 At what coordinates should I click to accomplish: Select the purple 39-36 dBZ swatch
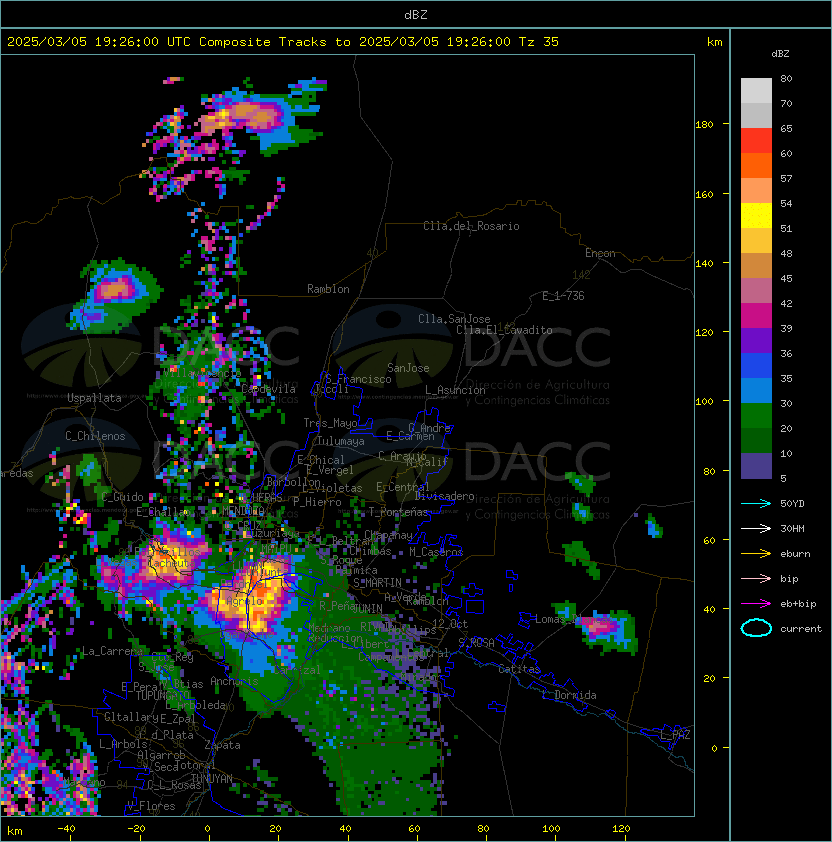click(756, 340)
